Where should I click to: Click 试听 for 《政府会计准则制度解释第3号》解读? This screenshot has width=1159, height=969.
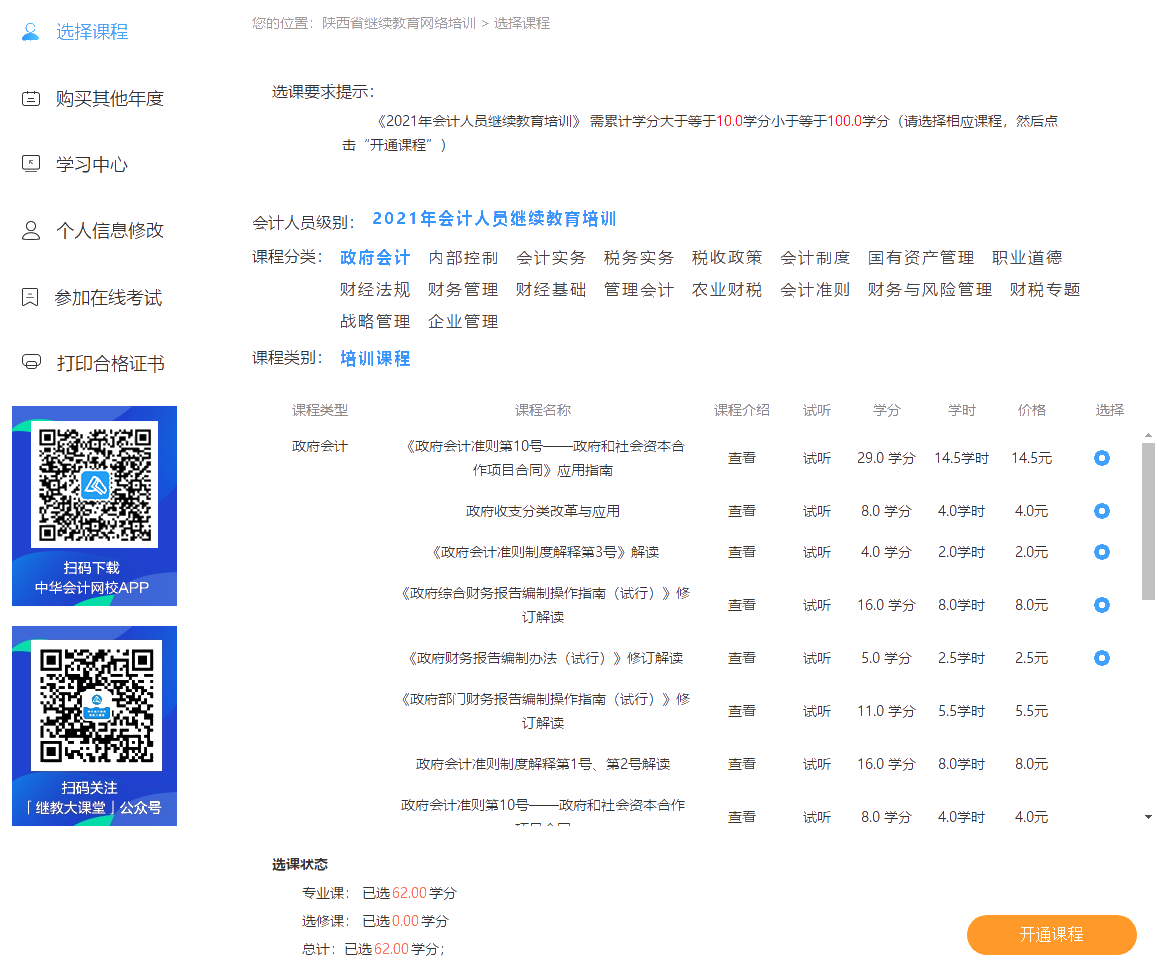pos(816,552)
